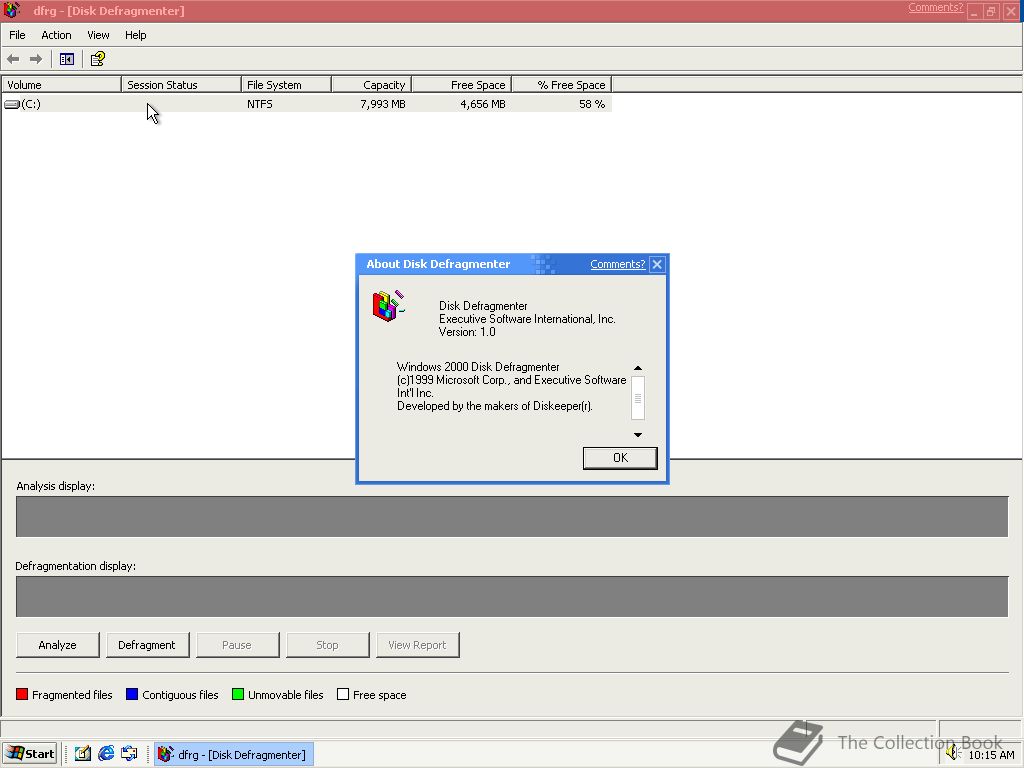
Task: Click the notepad quick launch icon
Action: click(x=82, y=754)
